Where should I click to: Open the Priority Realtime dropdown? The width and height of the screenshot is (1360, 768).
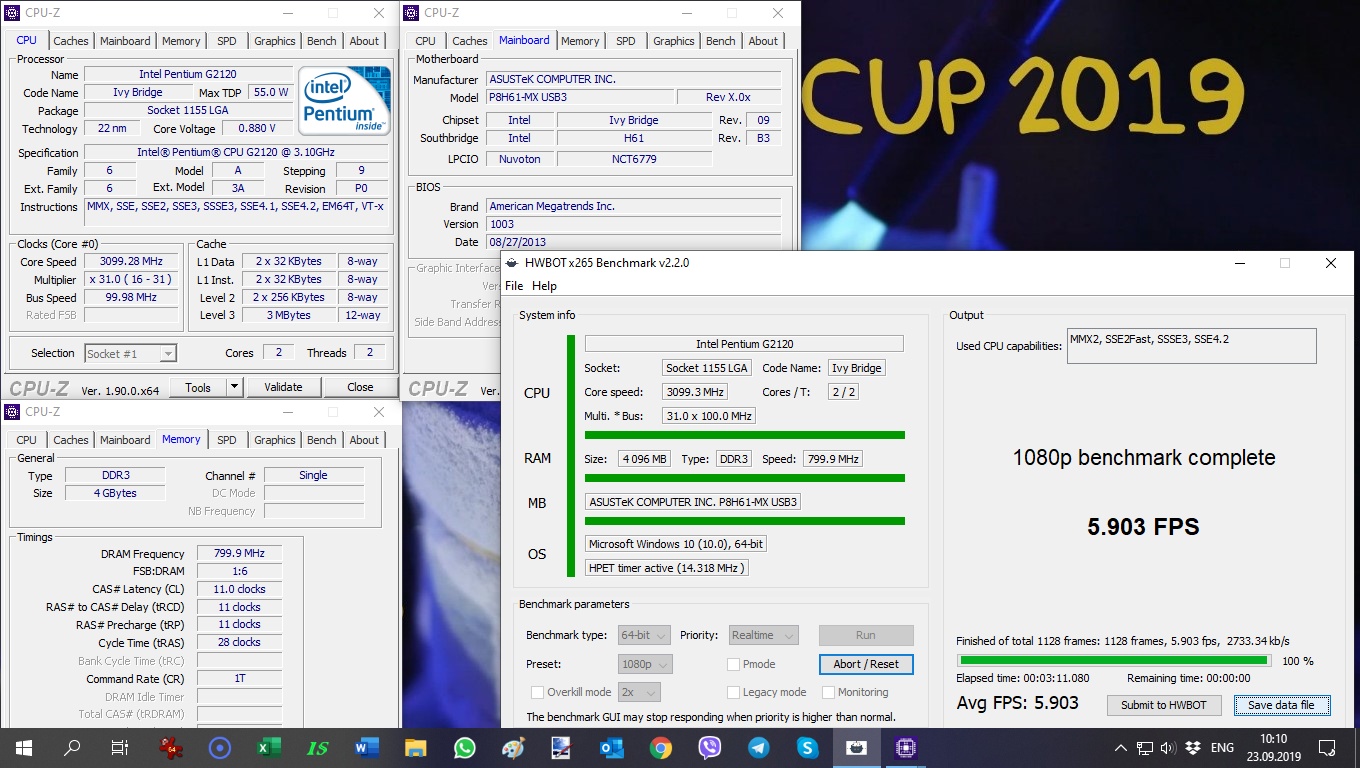763,635
